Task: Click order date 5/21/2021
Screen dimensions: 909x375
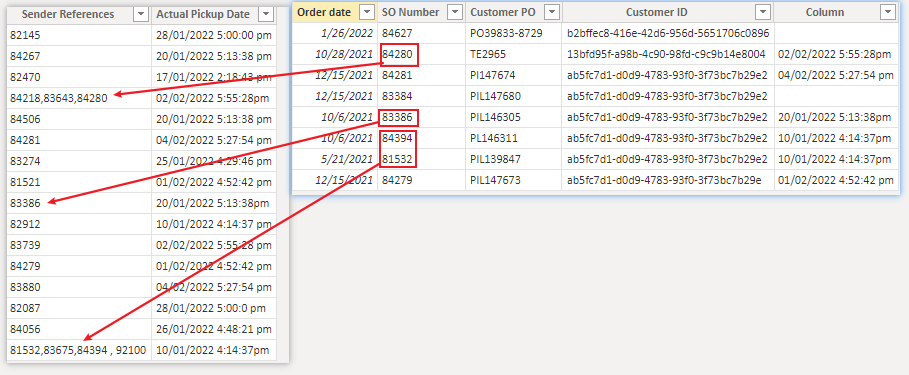Action: point(334,159)
